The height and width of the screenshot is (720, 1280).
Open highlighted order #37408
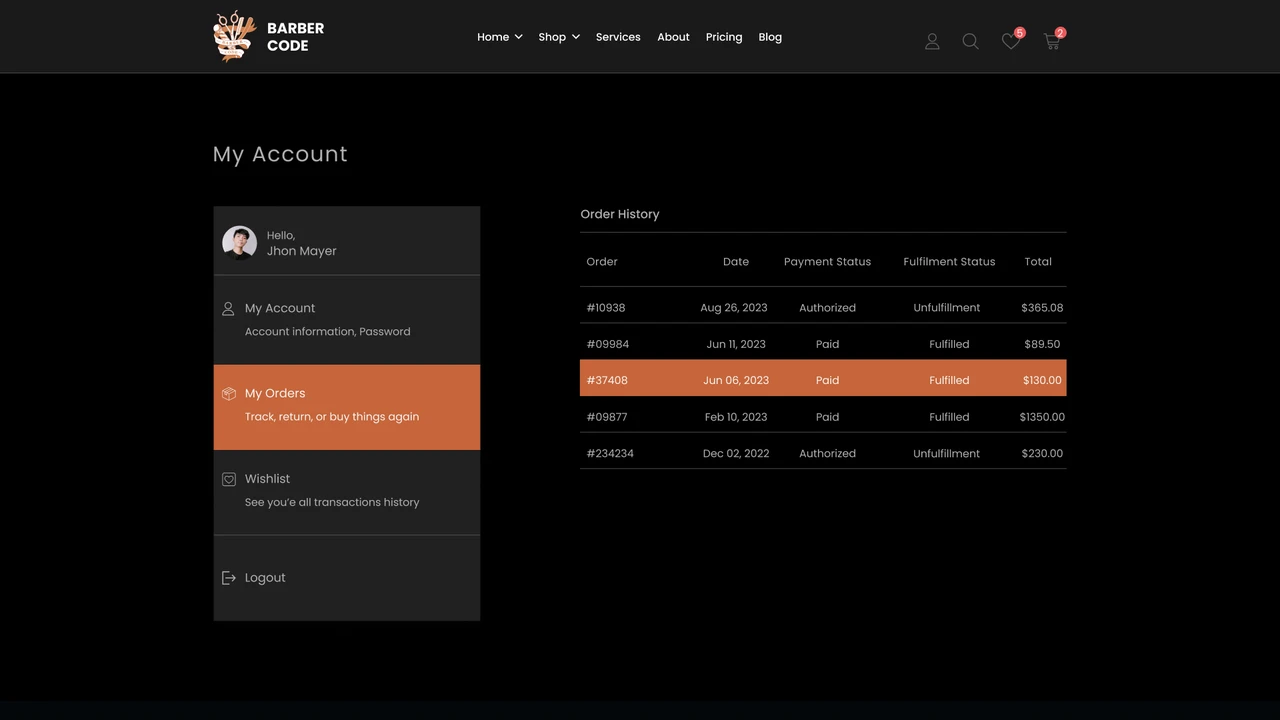pyautogui.click(x=607, y=380)
